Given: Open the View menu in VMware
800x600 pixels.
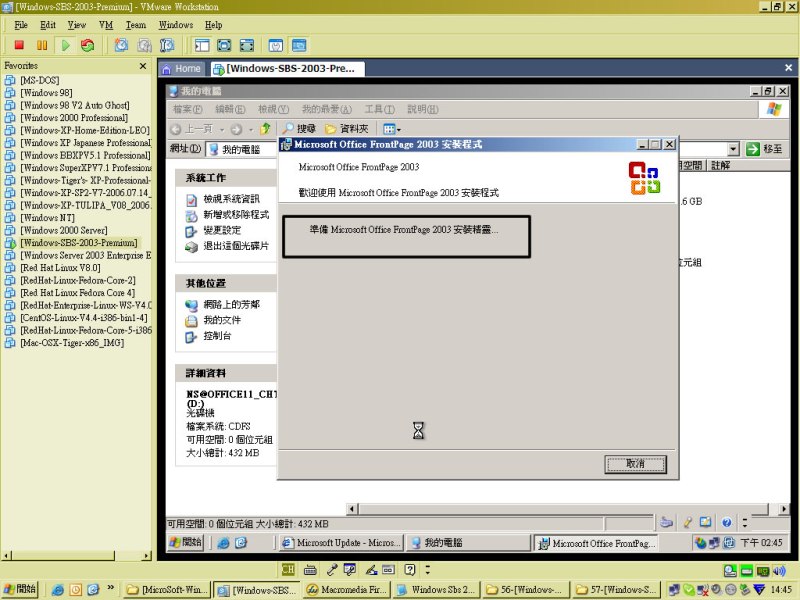Looking at the screenshot, I should (77, 25).
